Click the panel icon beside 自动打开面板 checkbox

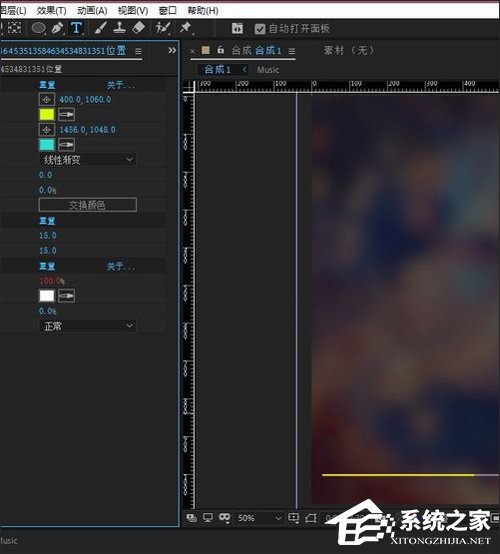pos(237,28)
